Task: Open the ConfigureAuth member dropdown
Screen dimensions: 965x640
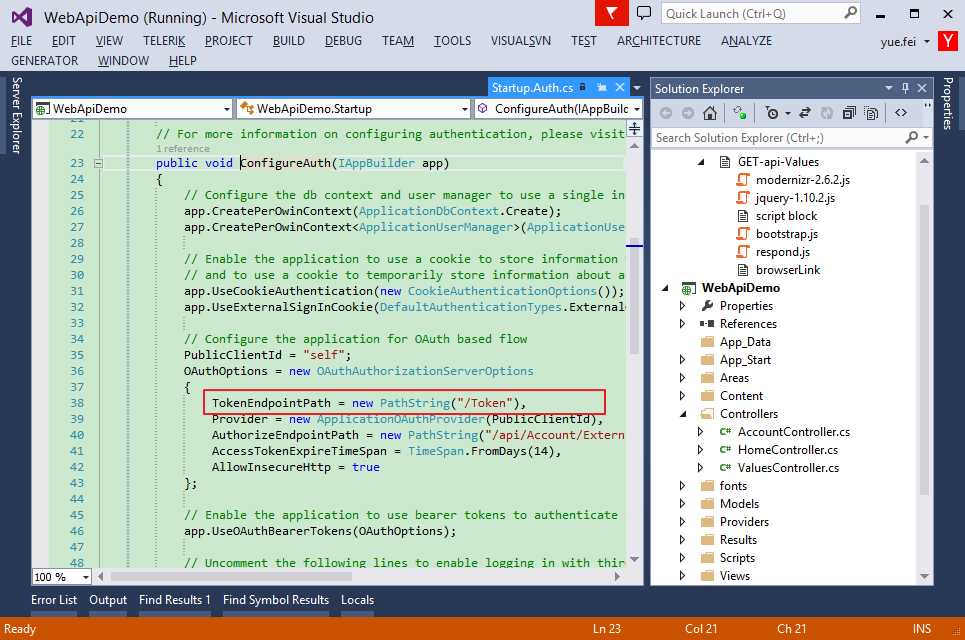Action: click(636, 109)
